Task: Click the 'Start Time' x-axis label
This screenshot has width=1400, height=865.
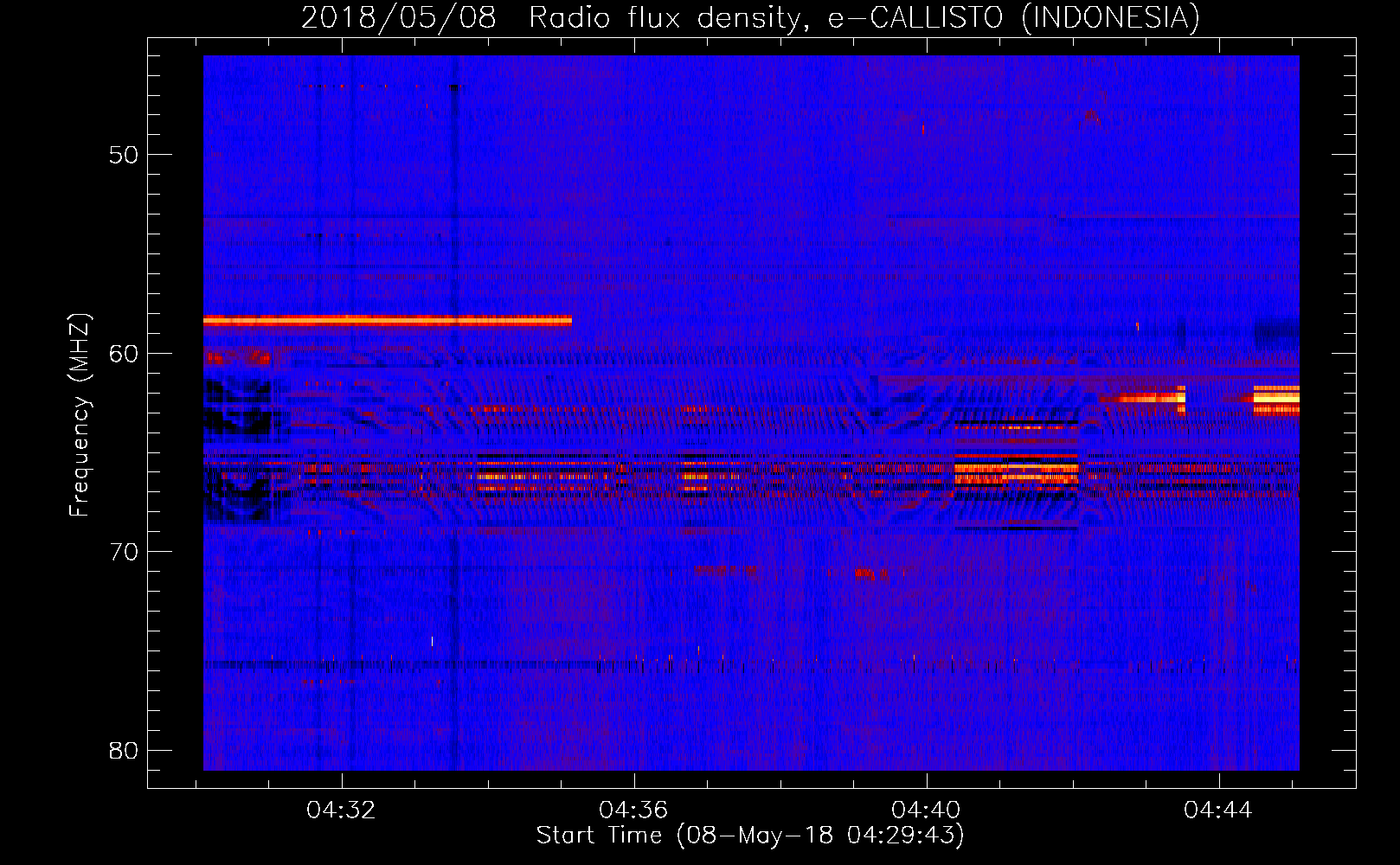Action: [x=750, y=836]
